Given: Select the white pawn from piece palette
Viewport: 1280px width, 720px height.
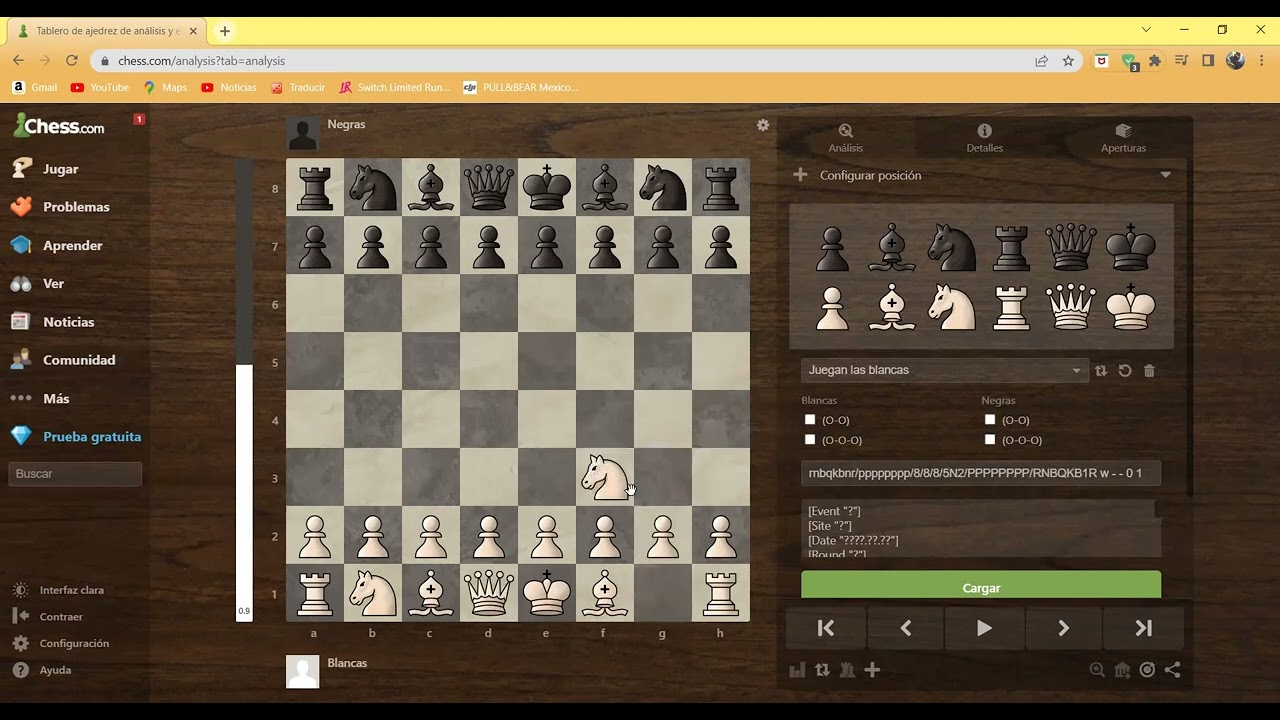Looking at the screenshot, I should point(832,307).
